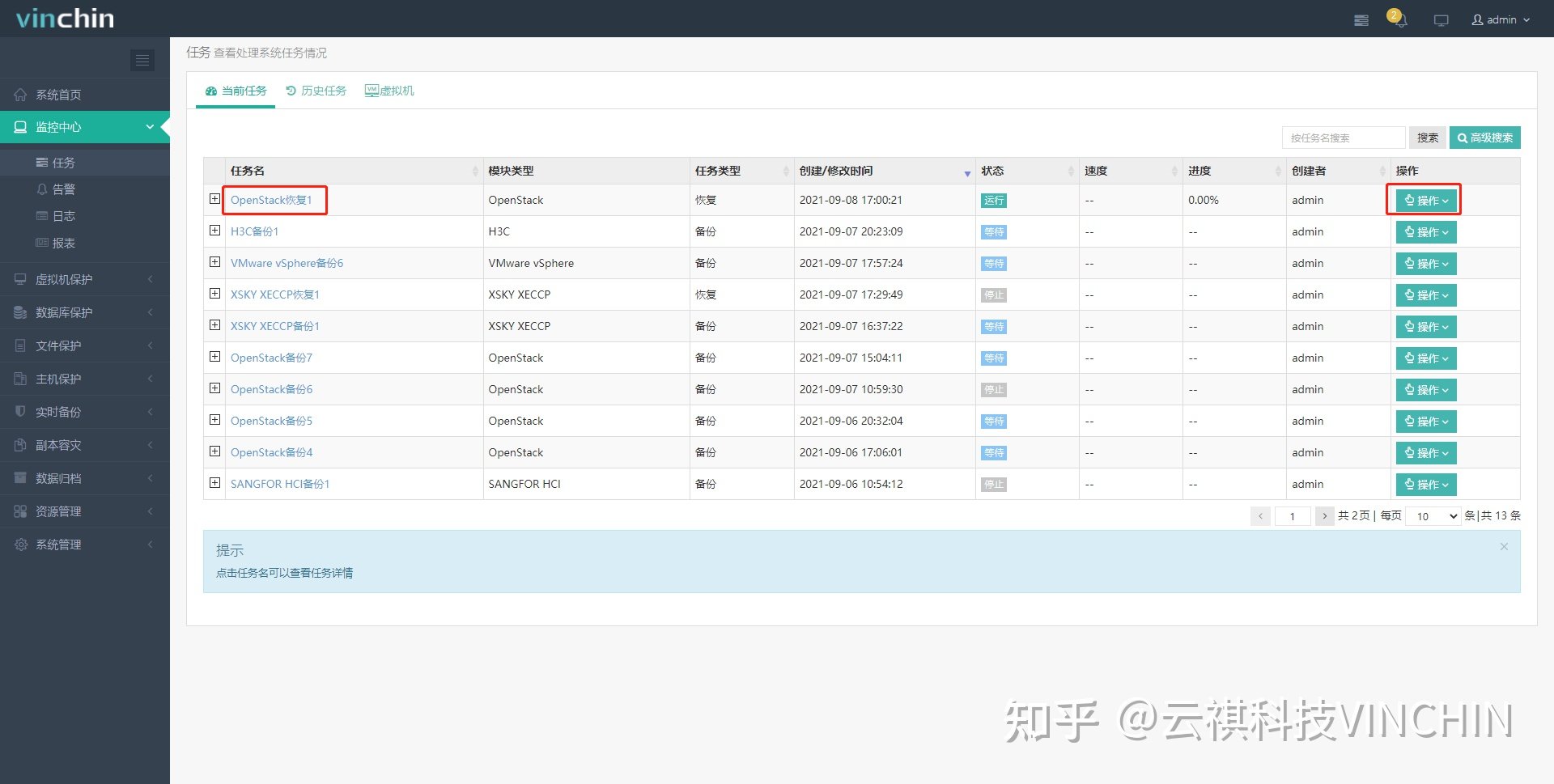This screenshot has width=1554, height=784.
Task: Go to 系统首页 via its home icon
Action: pyautogui.click(x=57, y=94)
